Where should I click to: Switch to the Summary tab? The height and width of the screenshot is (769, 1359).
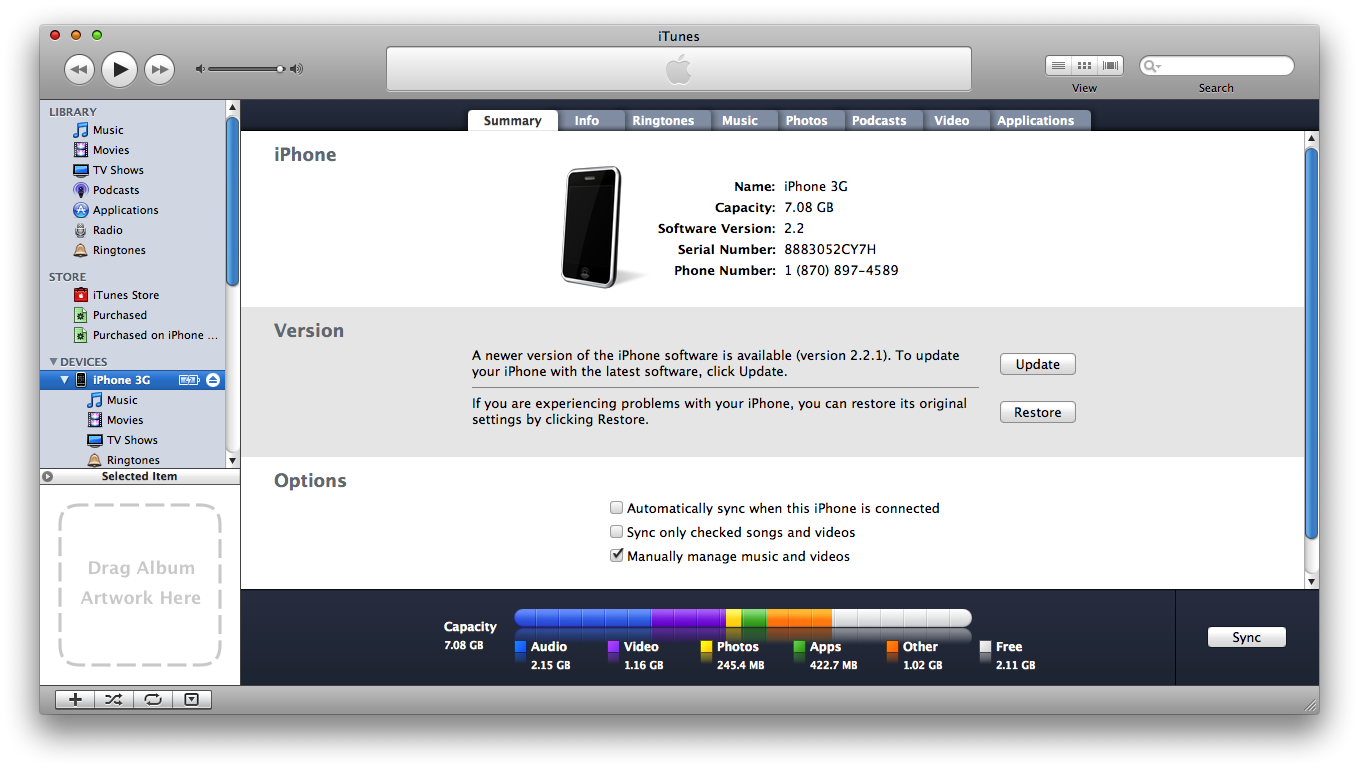point(512,120)
